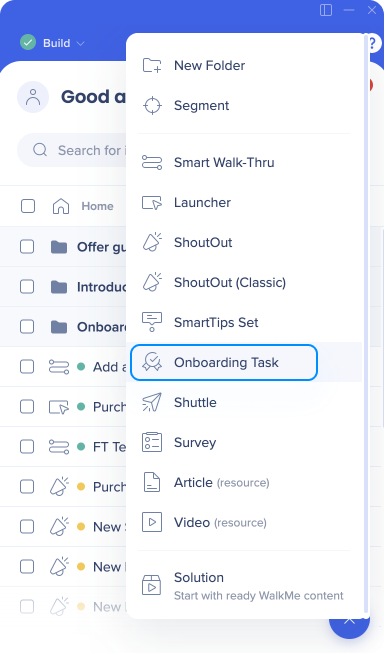
Task: Click the New Folder icon
Action: tap(152, 66)
